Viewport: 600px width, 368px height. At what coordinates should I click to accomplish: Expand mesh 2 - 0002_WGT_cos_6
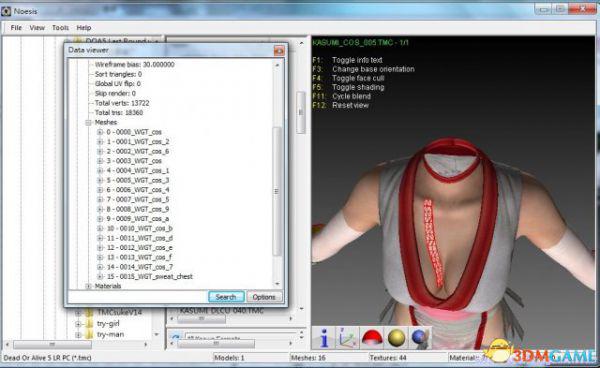click(x=100, y=151)
